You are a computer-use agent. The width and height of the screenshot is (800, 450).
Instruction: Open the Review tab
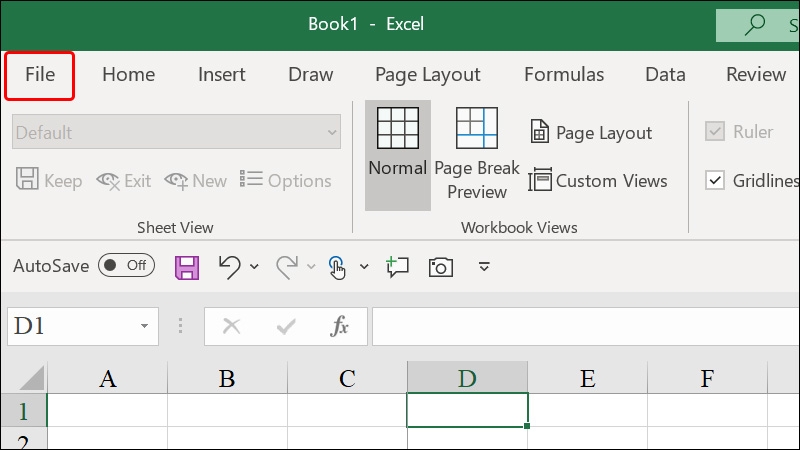click(x=756, y=75)
